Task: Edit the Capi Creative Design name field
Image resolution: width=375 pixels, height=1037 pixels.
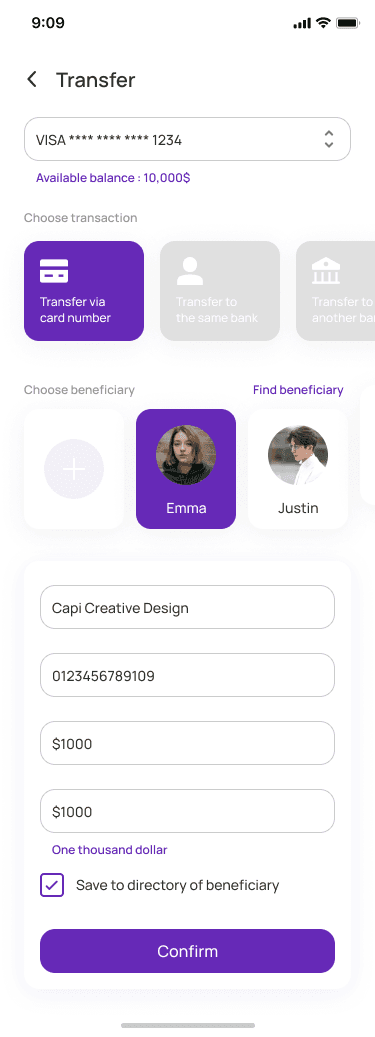Action: tap(187, 607)
